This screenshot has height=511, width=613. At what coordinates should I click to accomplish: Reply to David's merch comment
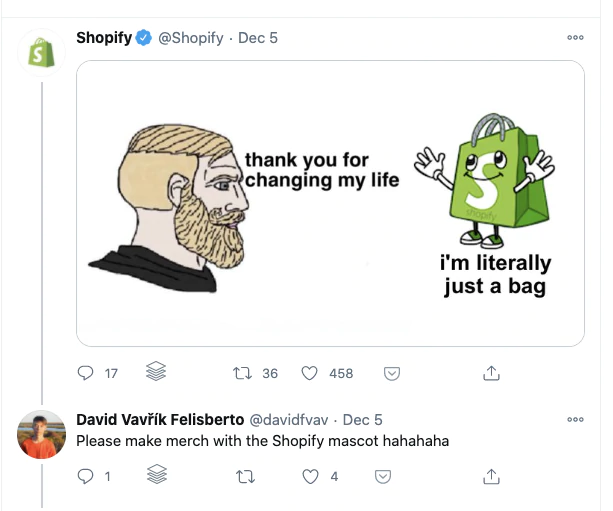(85, 477)
